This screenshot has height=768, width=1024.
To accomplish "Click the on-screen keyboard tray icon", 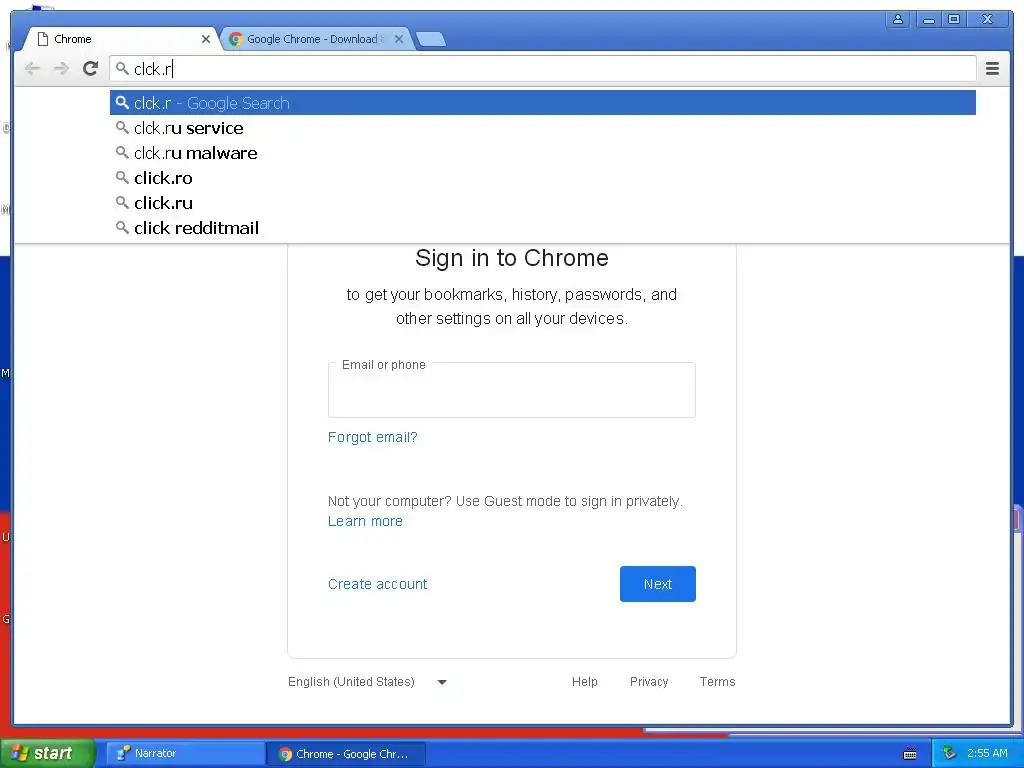I will point(910,754).
